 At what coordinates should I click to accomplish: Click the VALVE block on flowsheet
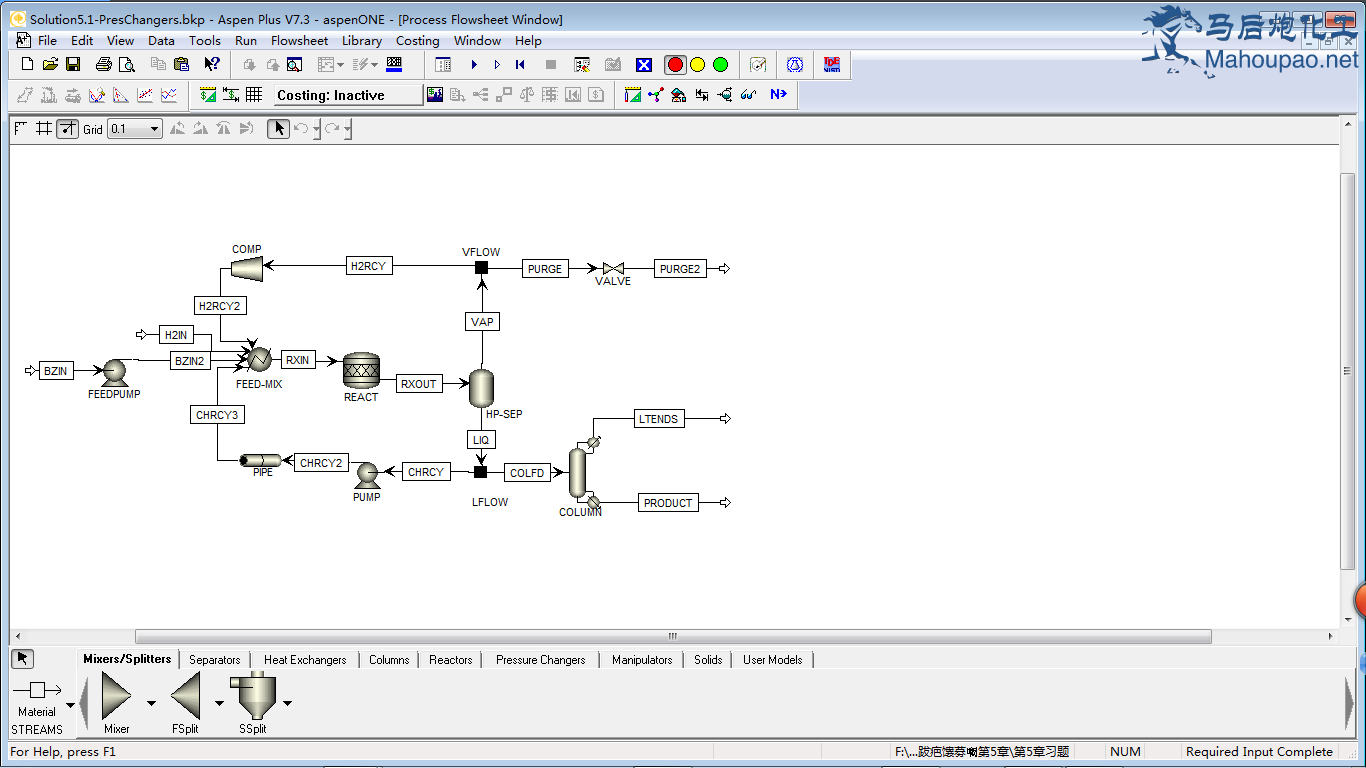[x=613, y=268]
